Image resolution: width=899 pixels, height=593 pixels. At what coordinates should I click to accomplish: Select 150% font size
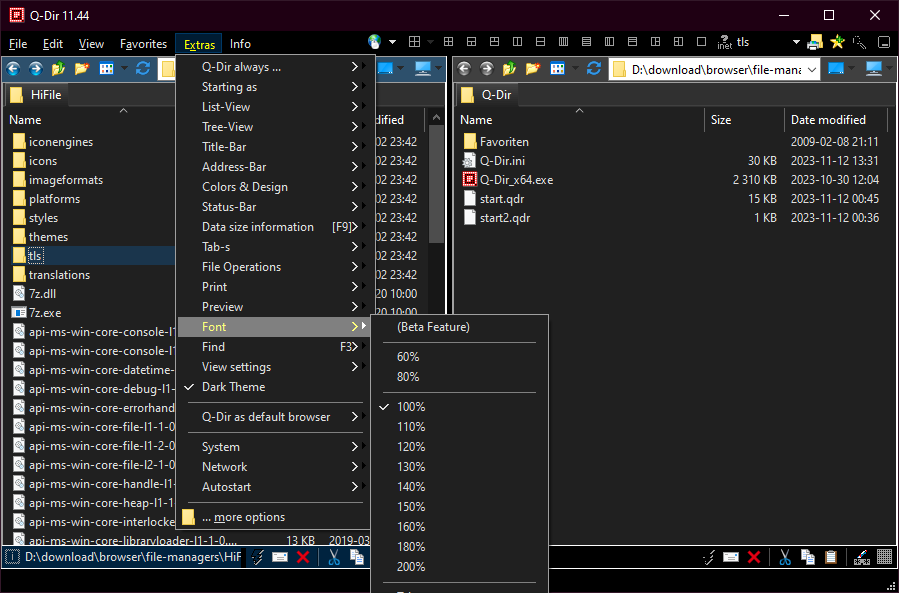(x=411, y=507)
